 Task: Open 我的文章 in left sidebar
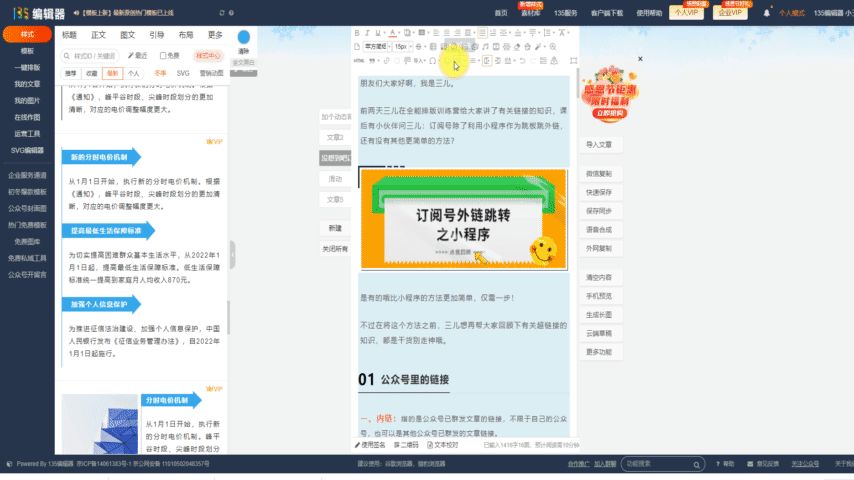[27, 84]
